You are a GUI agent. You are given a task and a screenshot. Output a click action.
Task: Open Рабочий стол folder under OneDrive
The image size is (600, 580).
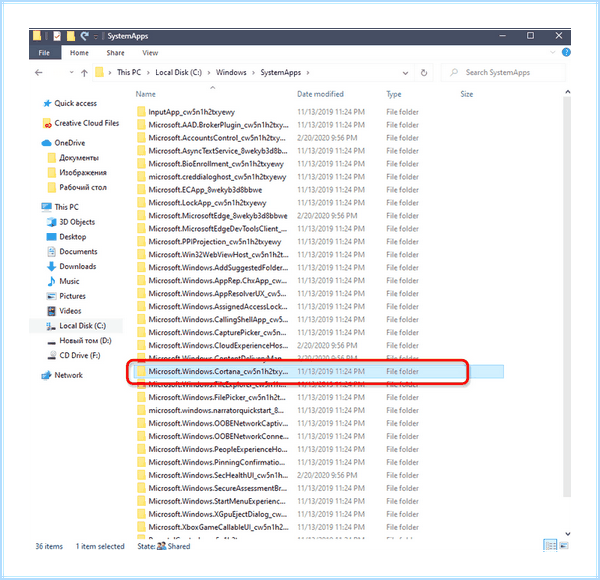(77, 187)
